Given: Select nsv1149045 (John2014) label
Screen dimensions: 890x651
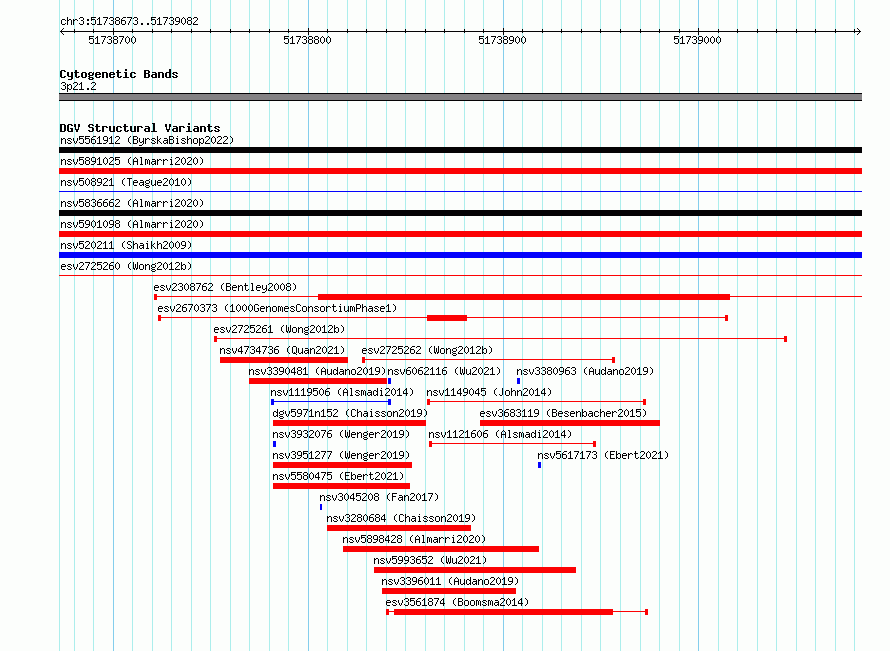Looking at the screenshot, I should [489, 392].
